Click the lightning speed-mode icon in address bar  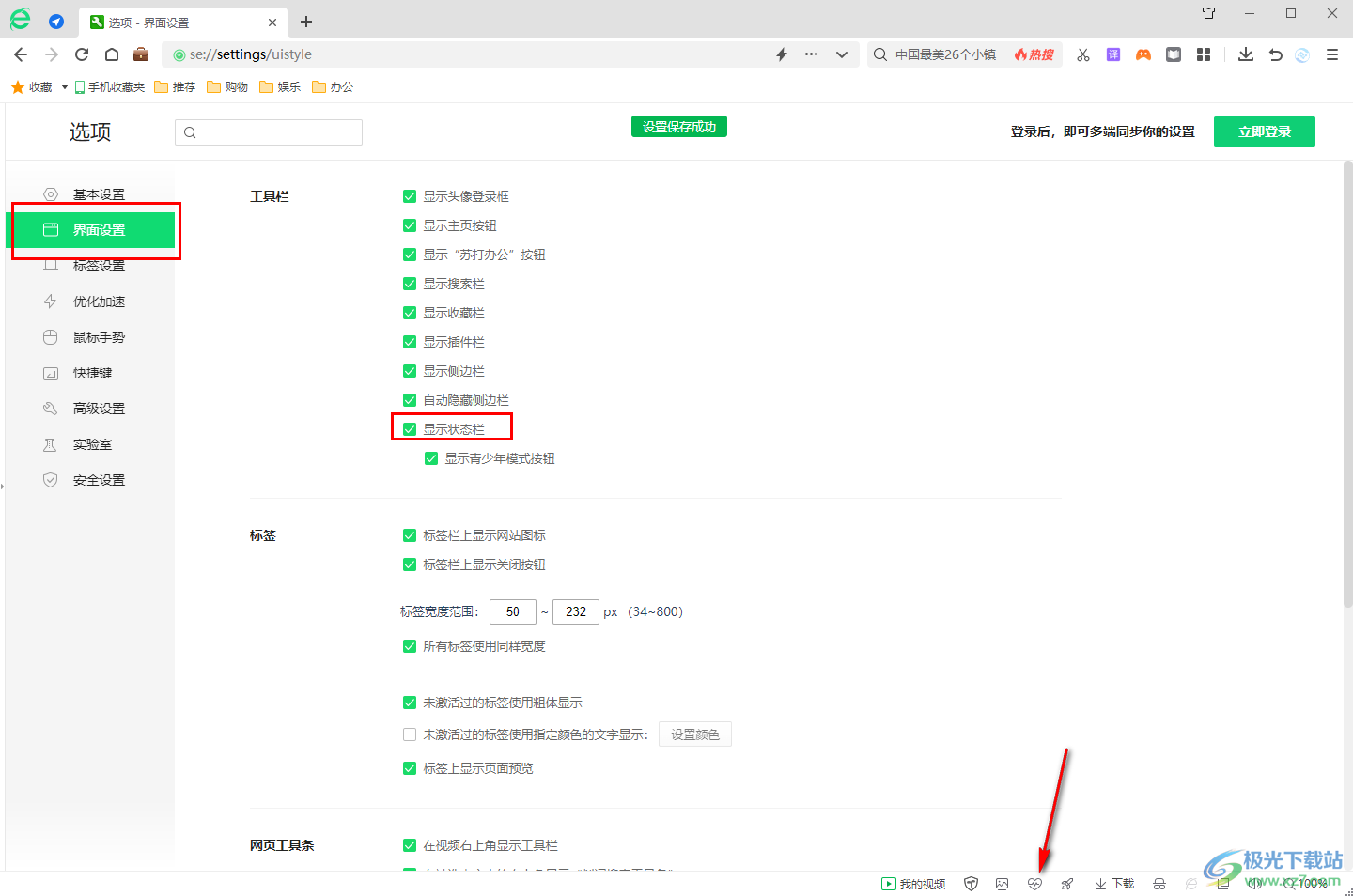click(x=782, y=54)
